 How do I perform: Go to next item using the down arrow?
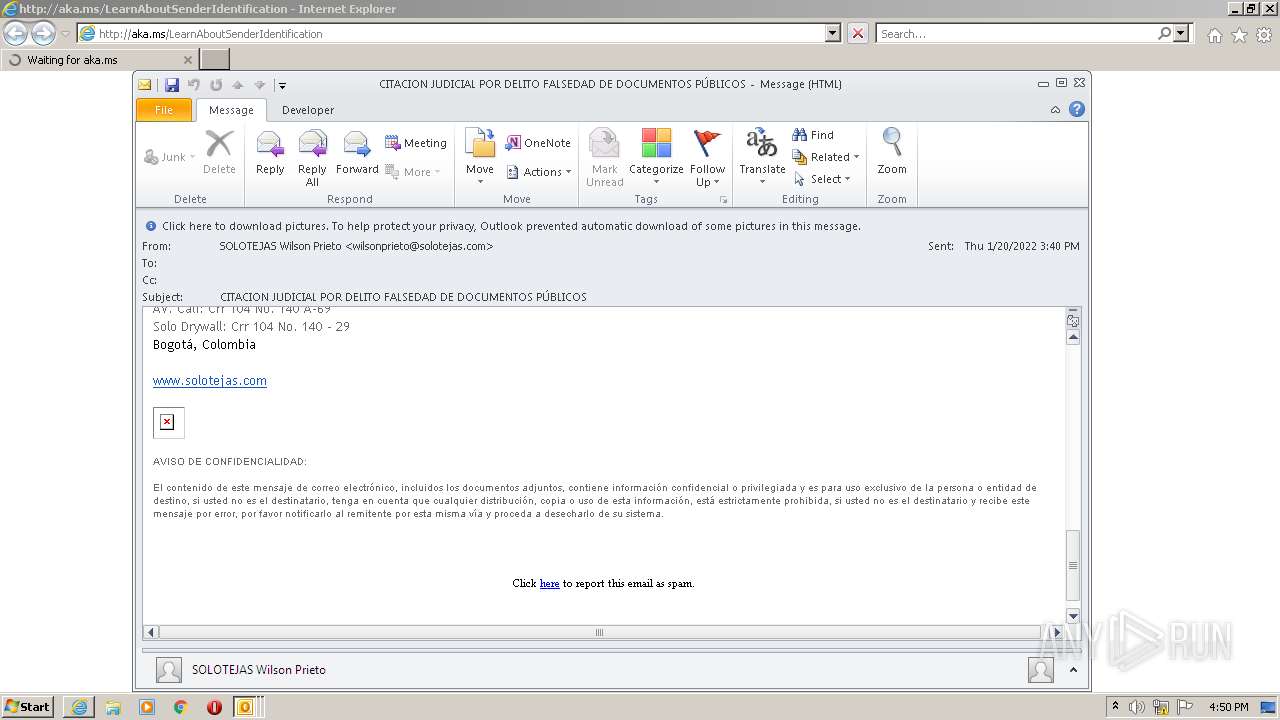259,85
